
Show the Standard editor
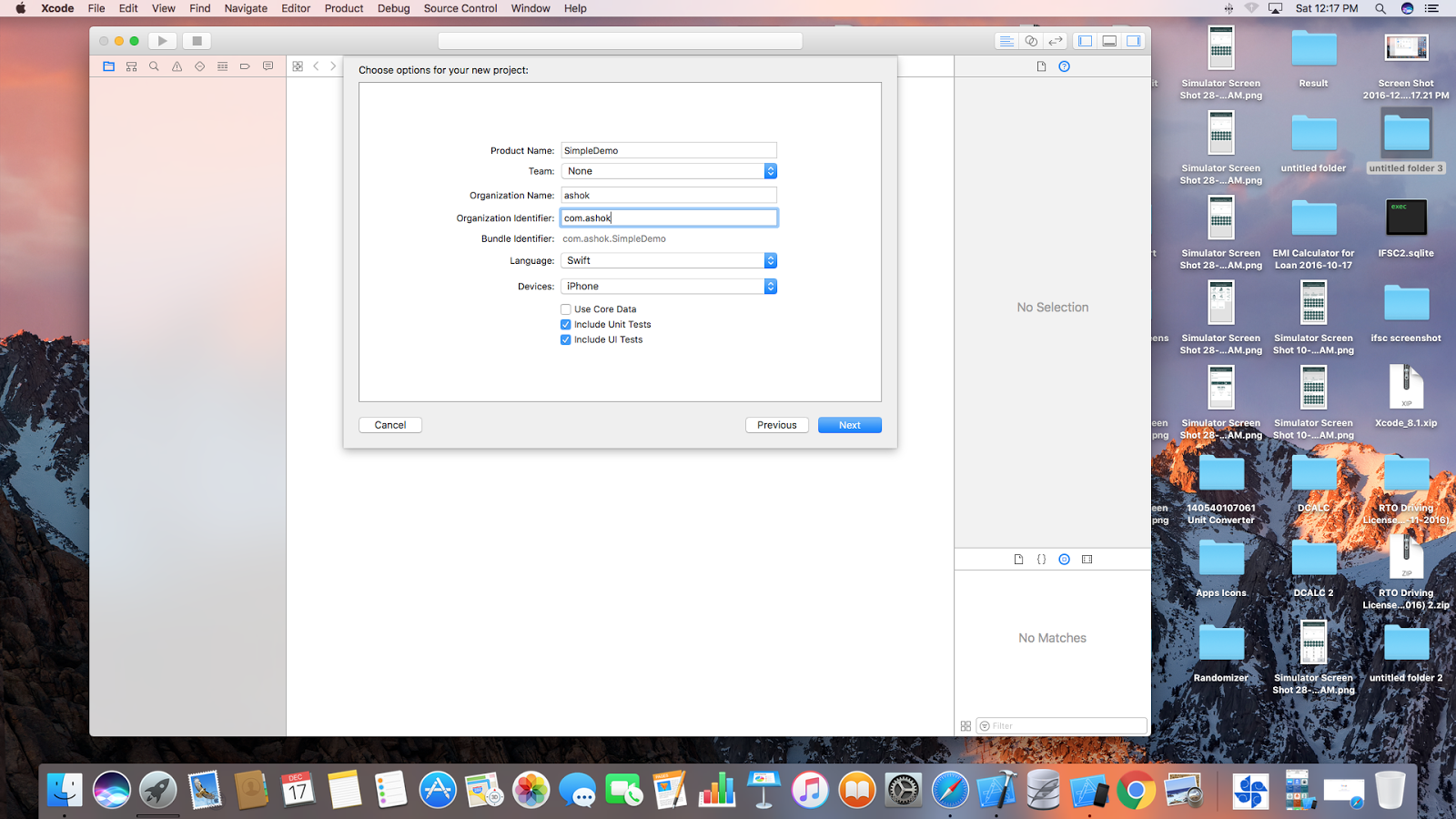1006,41
